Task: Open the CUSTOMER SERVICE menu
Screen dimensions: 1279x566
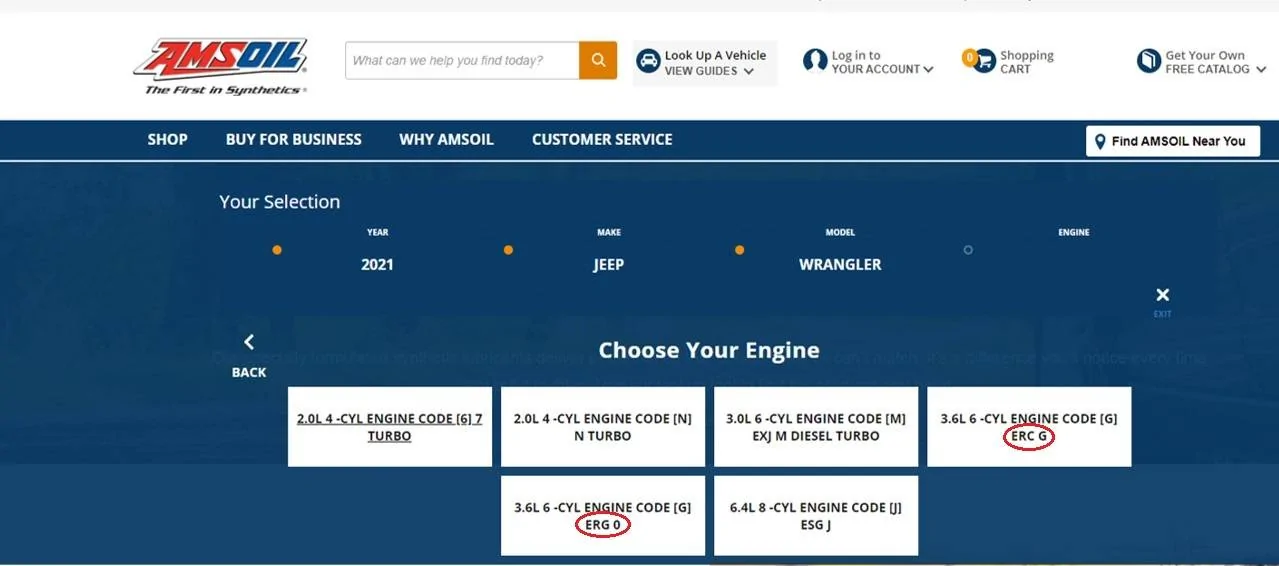Action: [602, 139]
